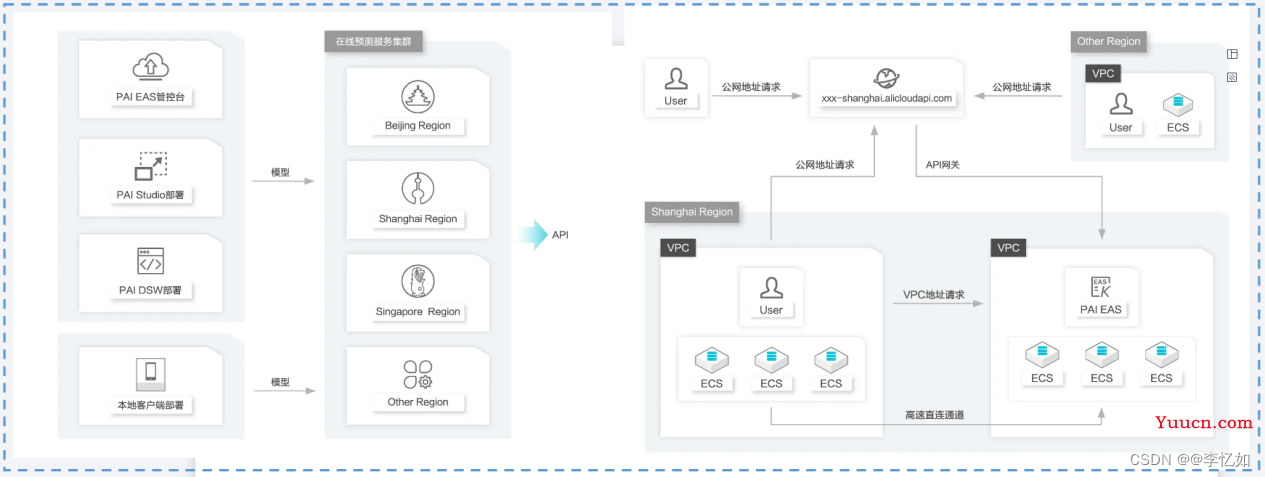Click the PAI EAS icon in the right VPC
Screen dimensions: 1265x477
pyautogui.click(x=1101, y=288)
